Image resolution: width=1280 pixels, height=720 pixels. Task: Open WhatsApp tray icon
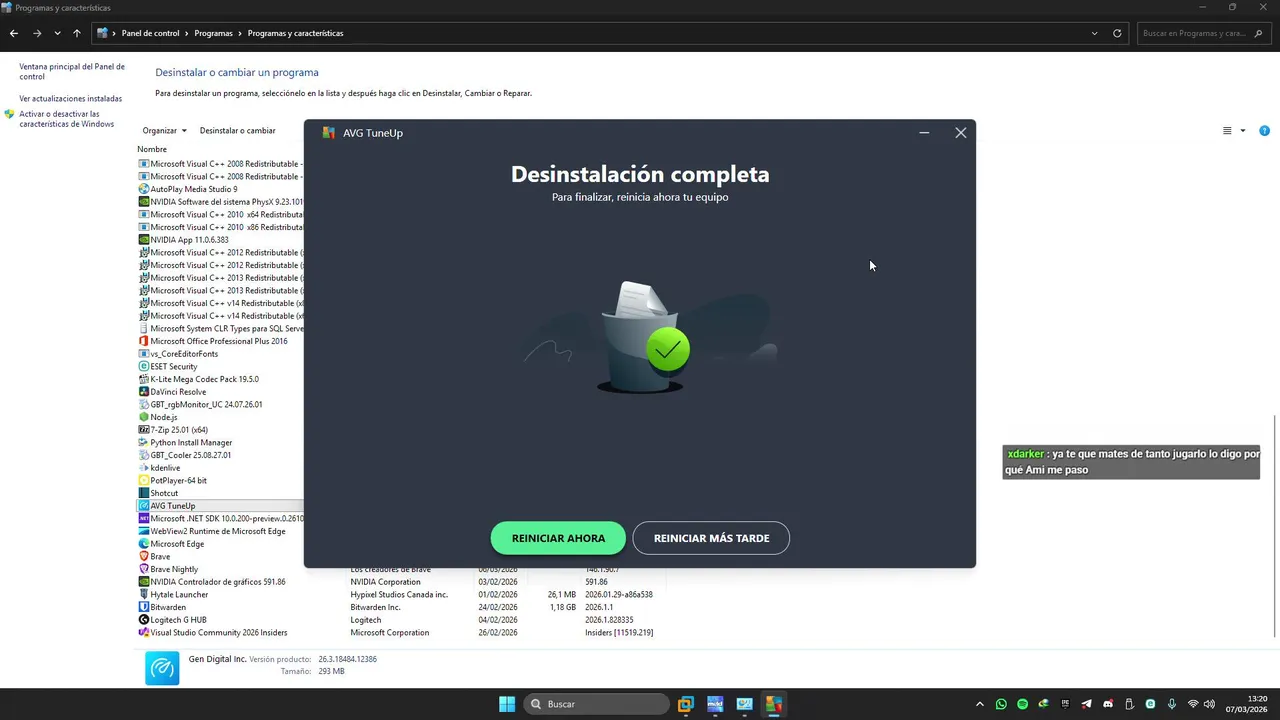pos(1001,704)
